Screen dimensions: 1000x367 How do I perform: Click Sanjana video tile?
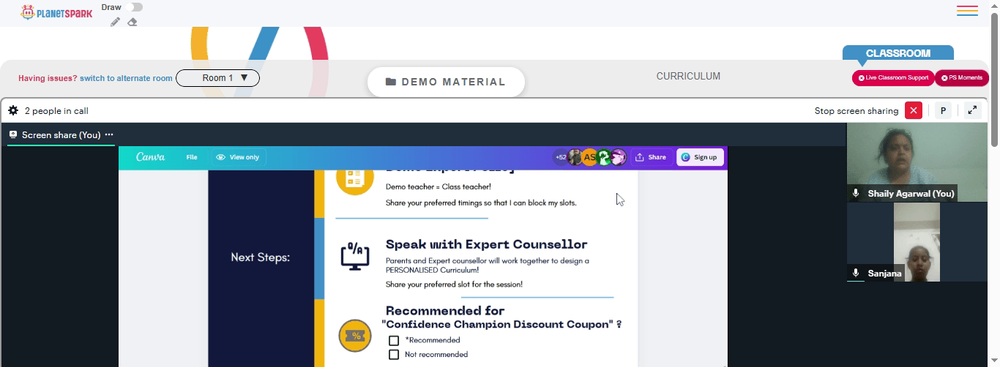(x=916, y=242)
